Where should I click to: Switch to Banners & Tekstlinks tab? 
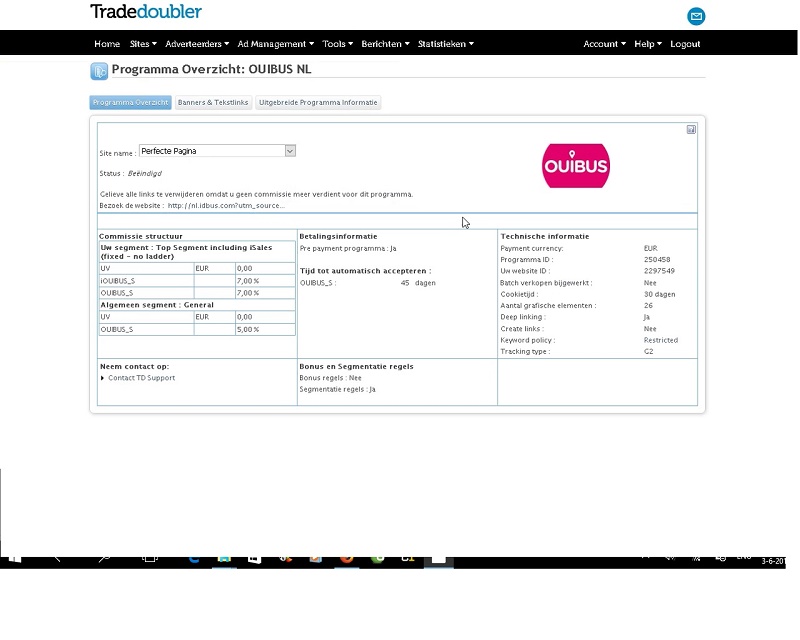coord(213,103)
